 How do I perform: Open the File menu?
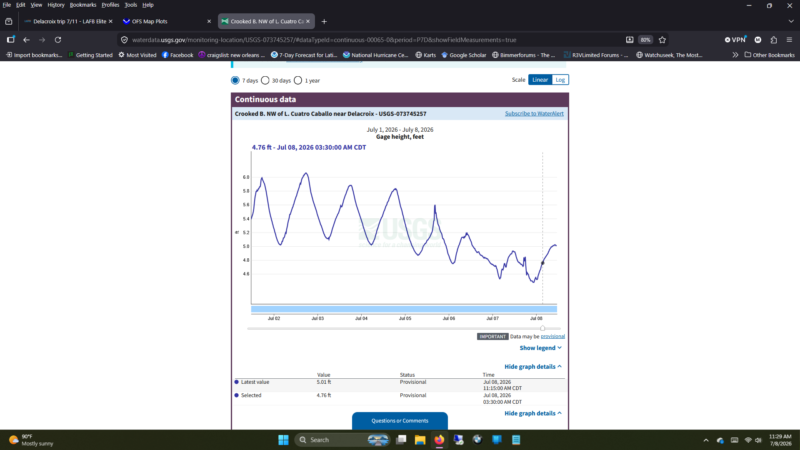click(7, 5)
